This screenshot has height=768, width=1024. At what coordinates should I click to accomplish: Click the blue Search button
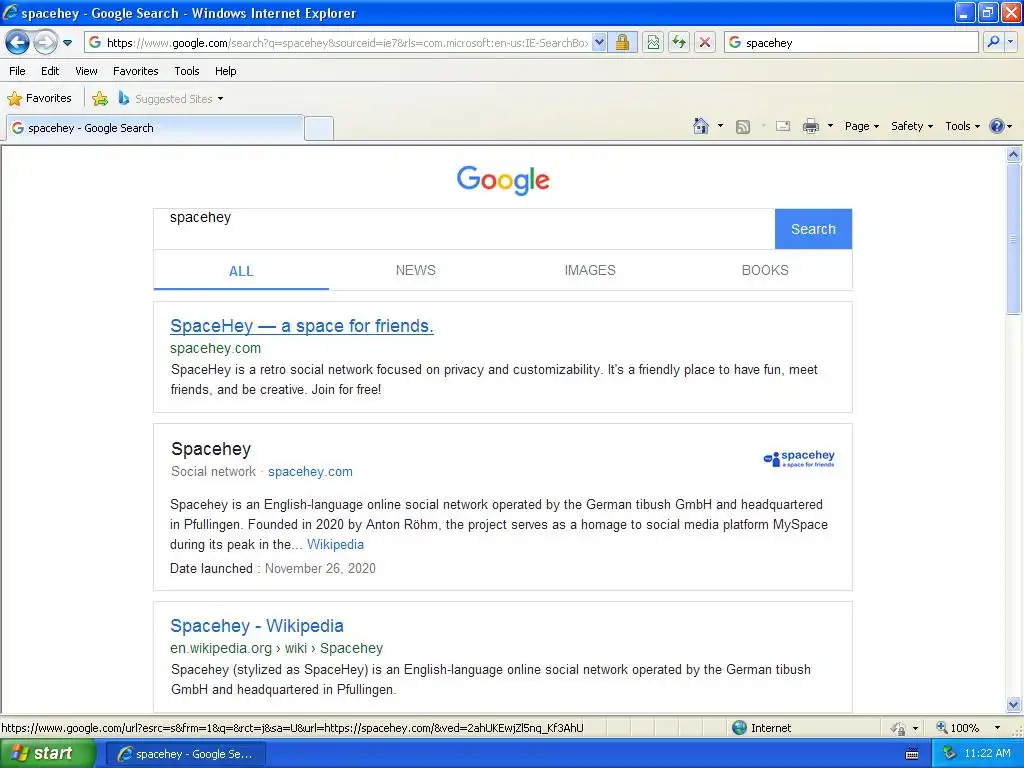(813, 229)
